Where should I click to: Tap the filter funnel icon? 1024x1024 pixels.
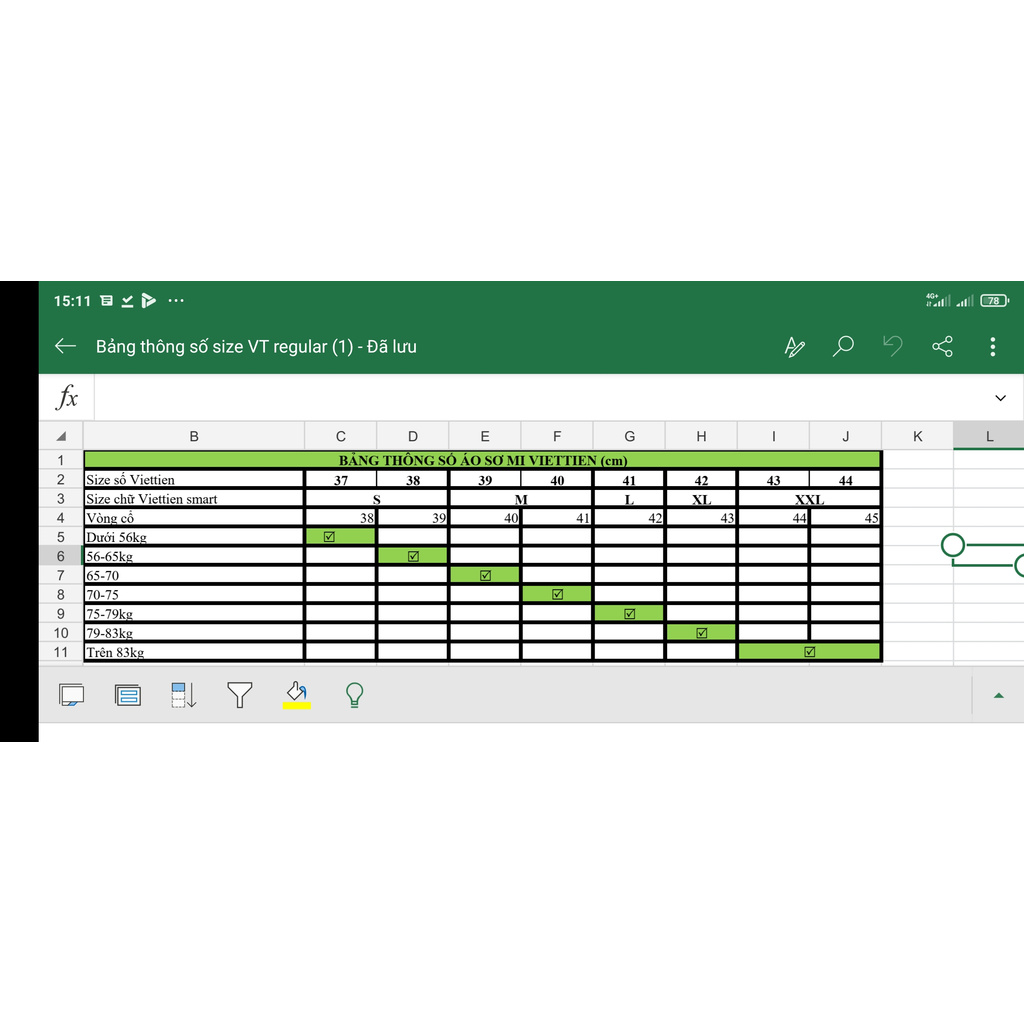[x=240, y=695]
